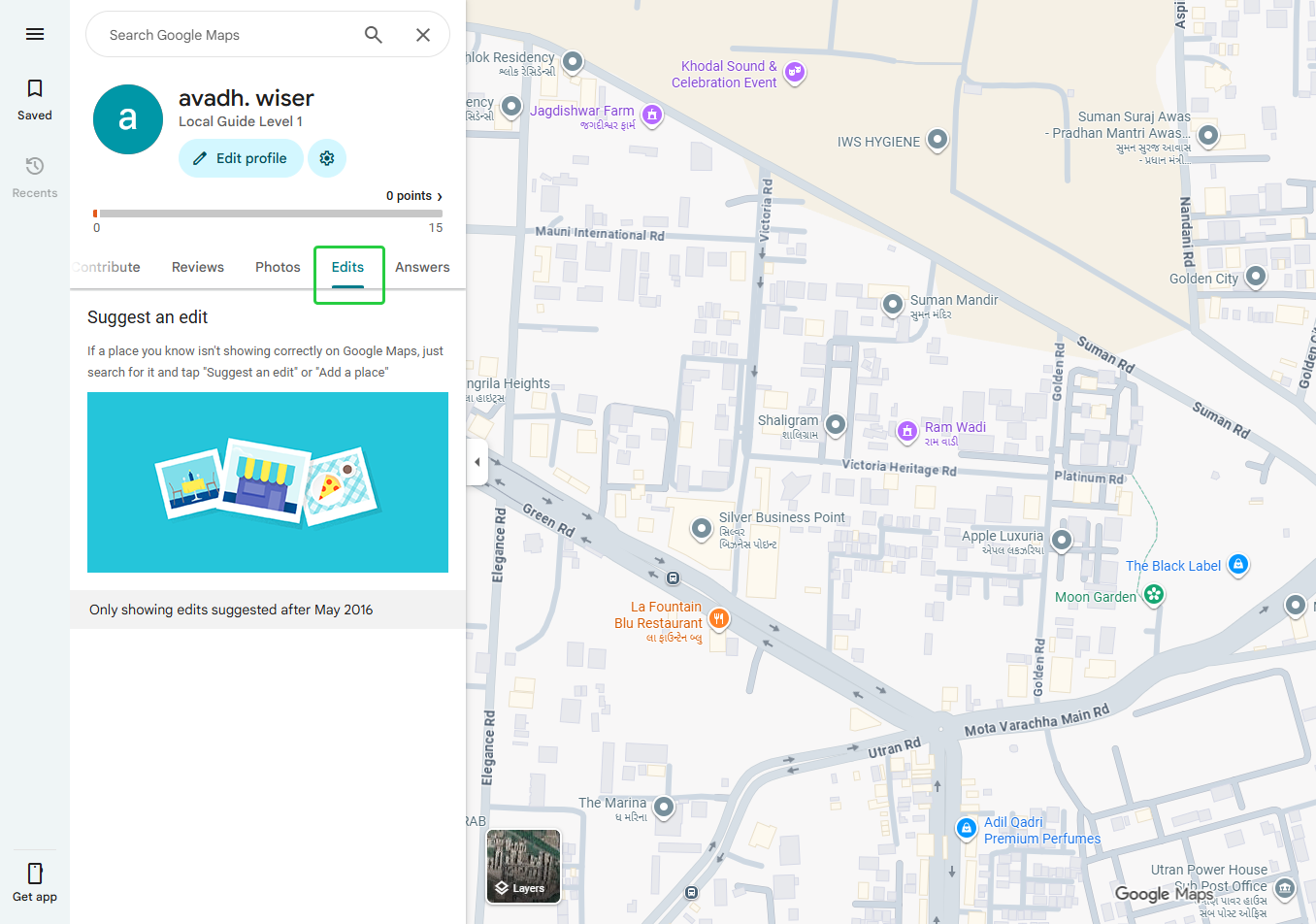Click the Edit profile button
Screen dimensions: 1316x924
(x=241, y=158)
